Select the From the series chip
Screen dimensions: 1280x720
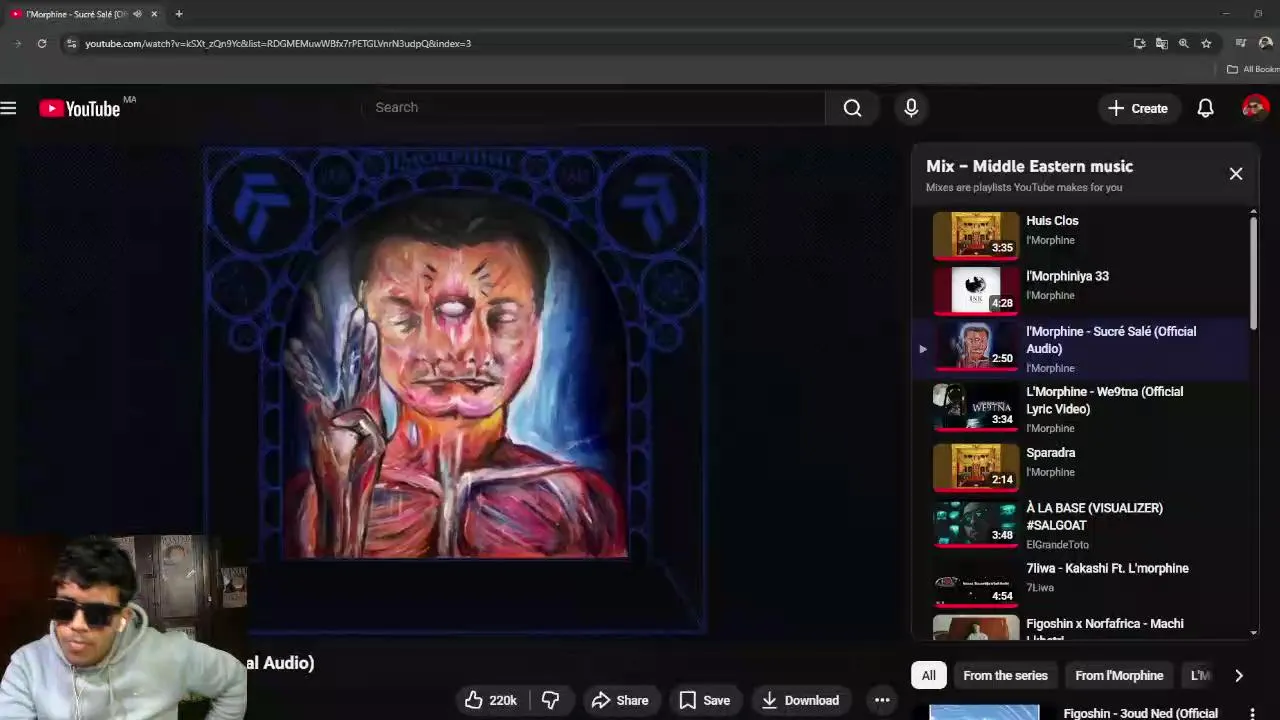pos(1005,675)
